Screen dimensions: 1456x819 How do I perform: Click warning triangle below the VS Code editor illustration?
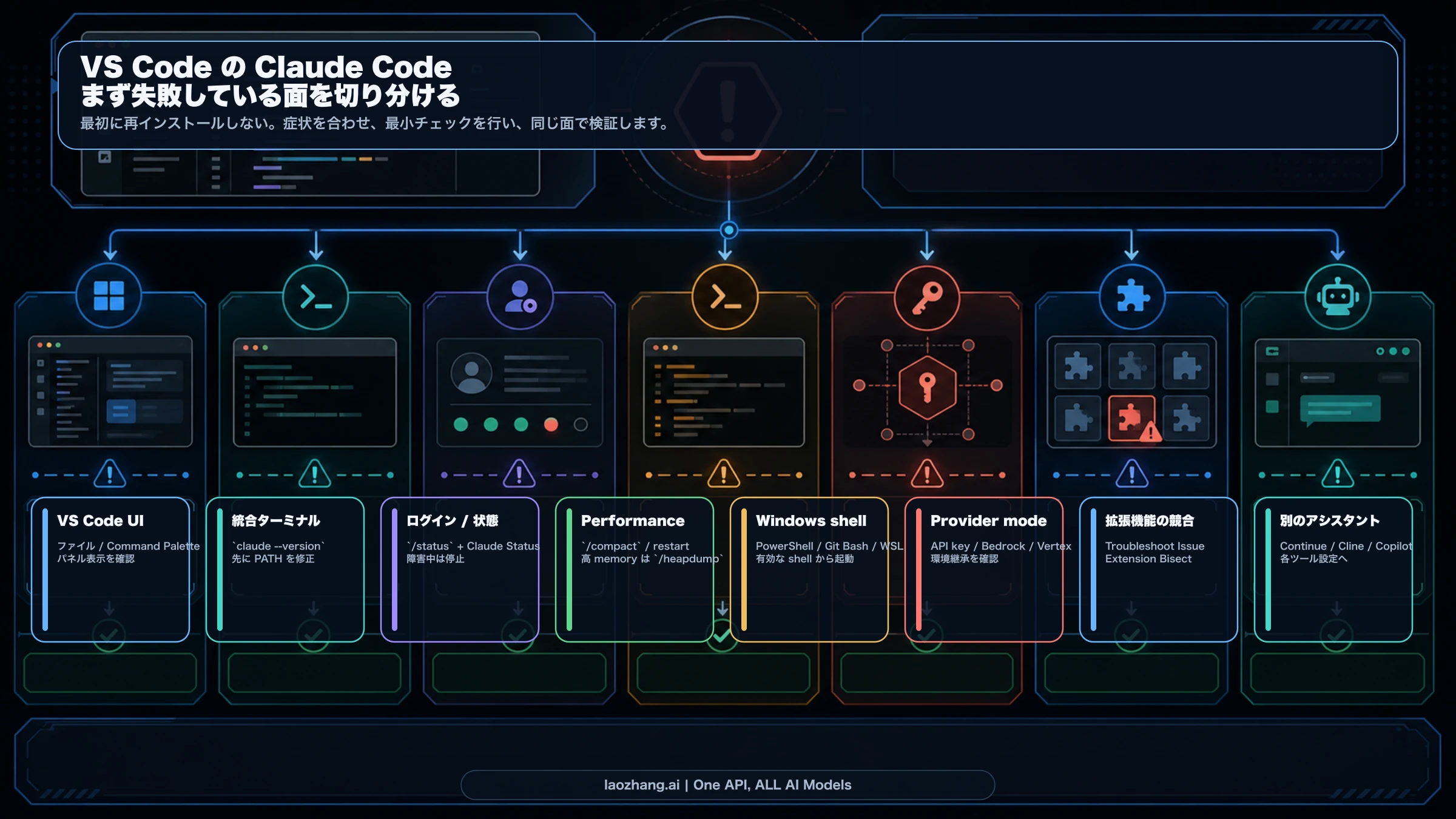click(x=110, y=474)
